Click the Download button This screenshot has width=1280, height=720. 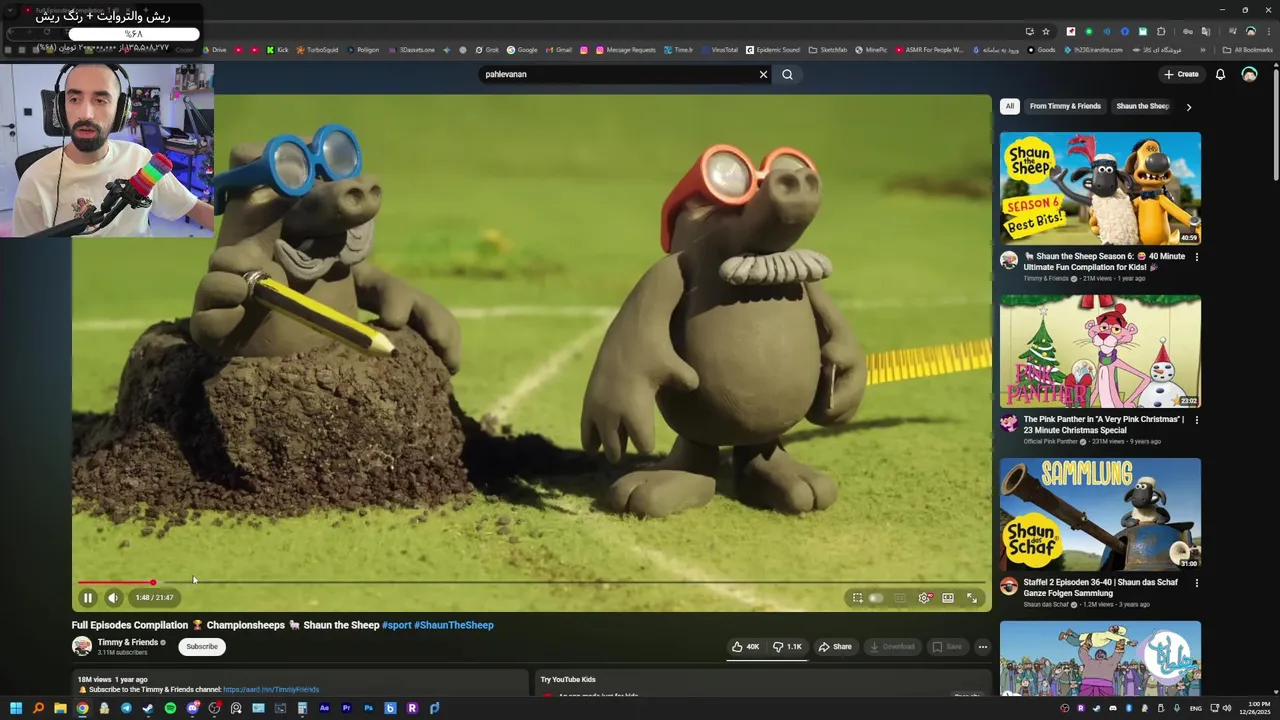(892, 647)
